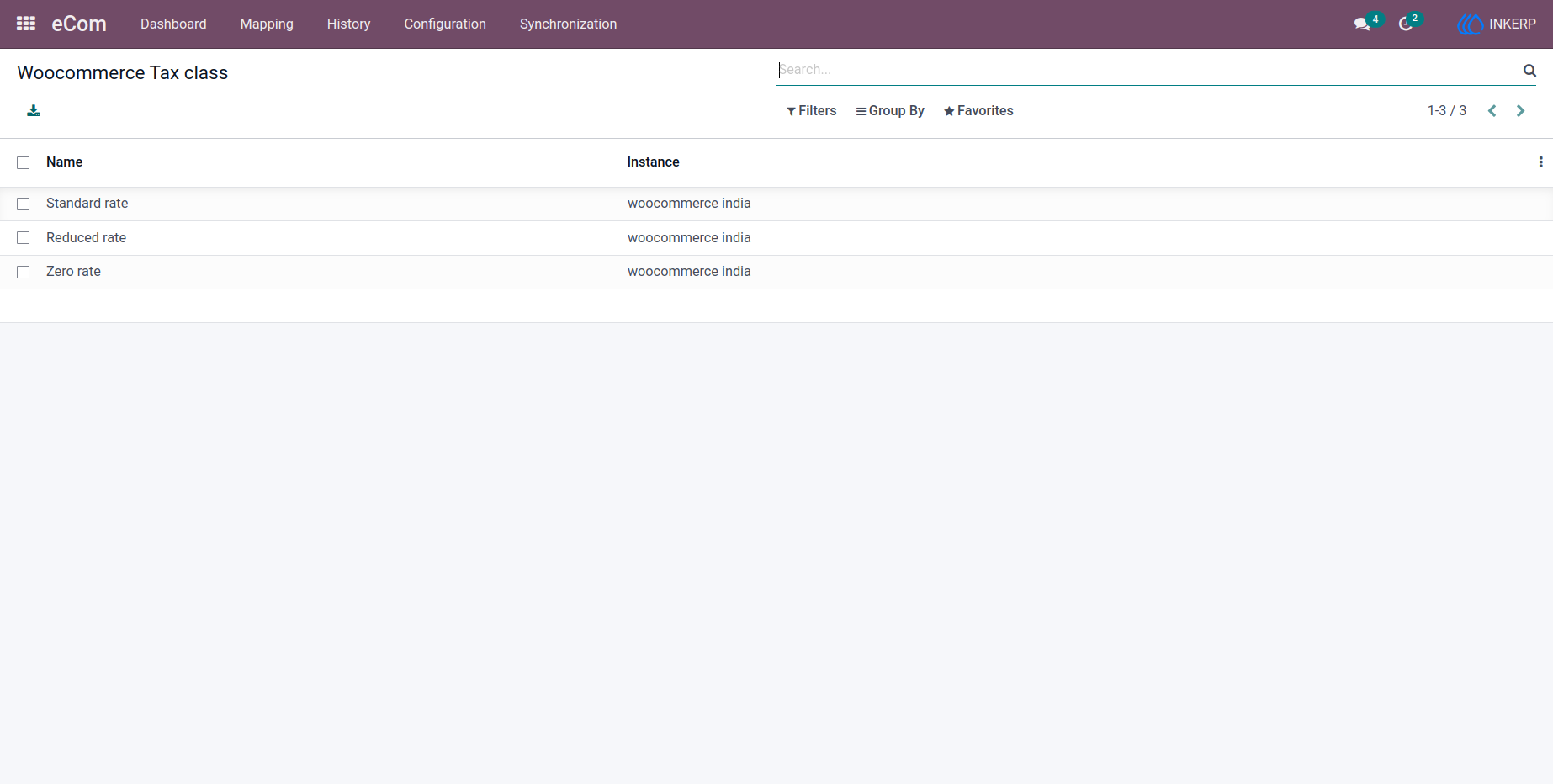Click woocommerce india in Reduced rate row
The width and height of the screenshot is (1553, 784).
pos(689,238)
